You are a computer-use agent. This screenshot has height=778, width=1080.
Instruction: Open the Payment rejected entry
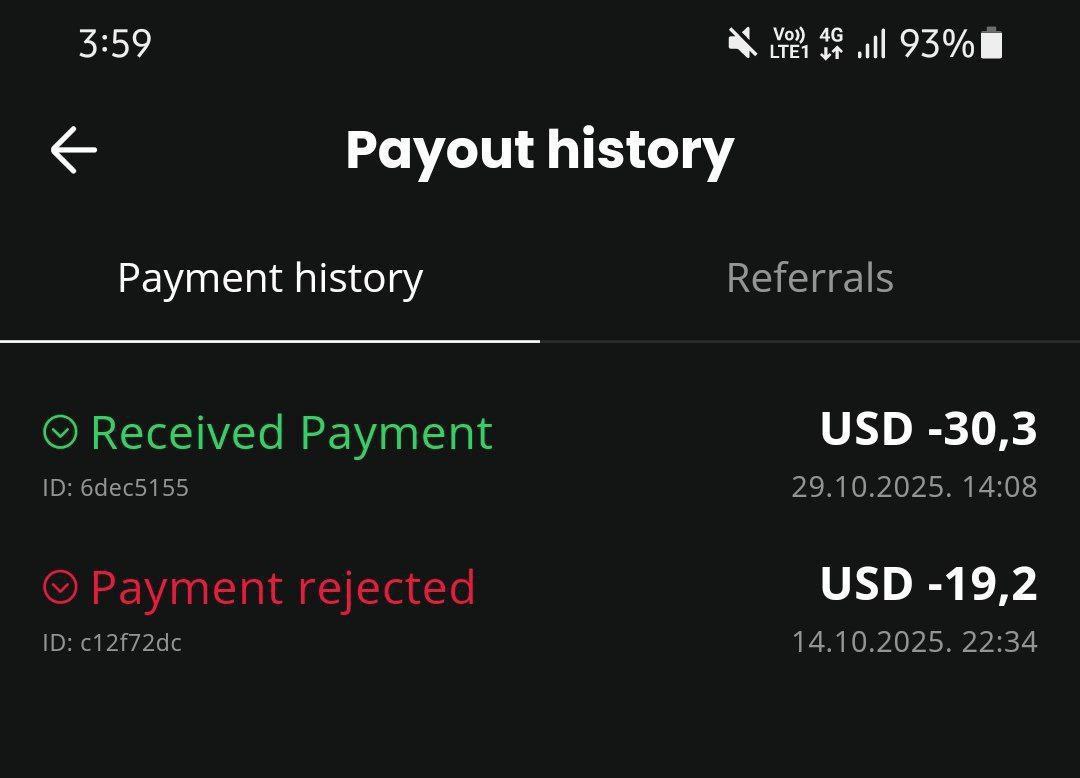(282, 588)
